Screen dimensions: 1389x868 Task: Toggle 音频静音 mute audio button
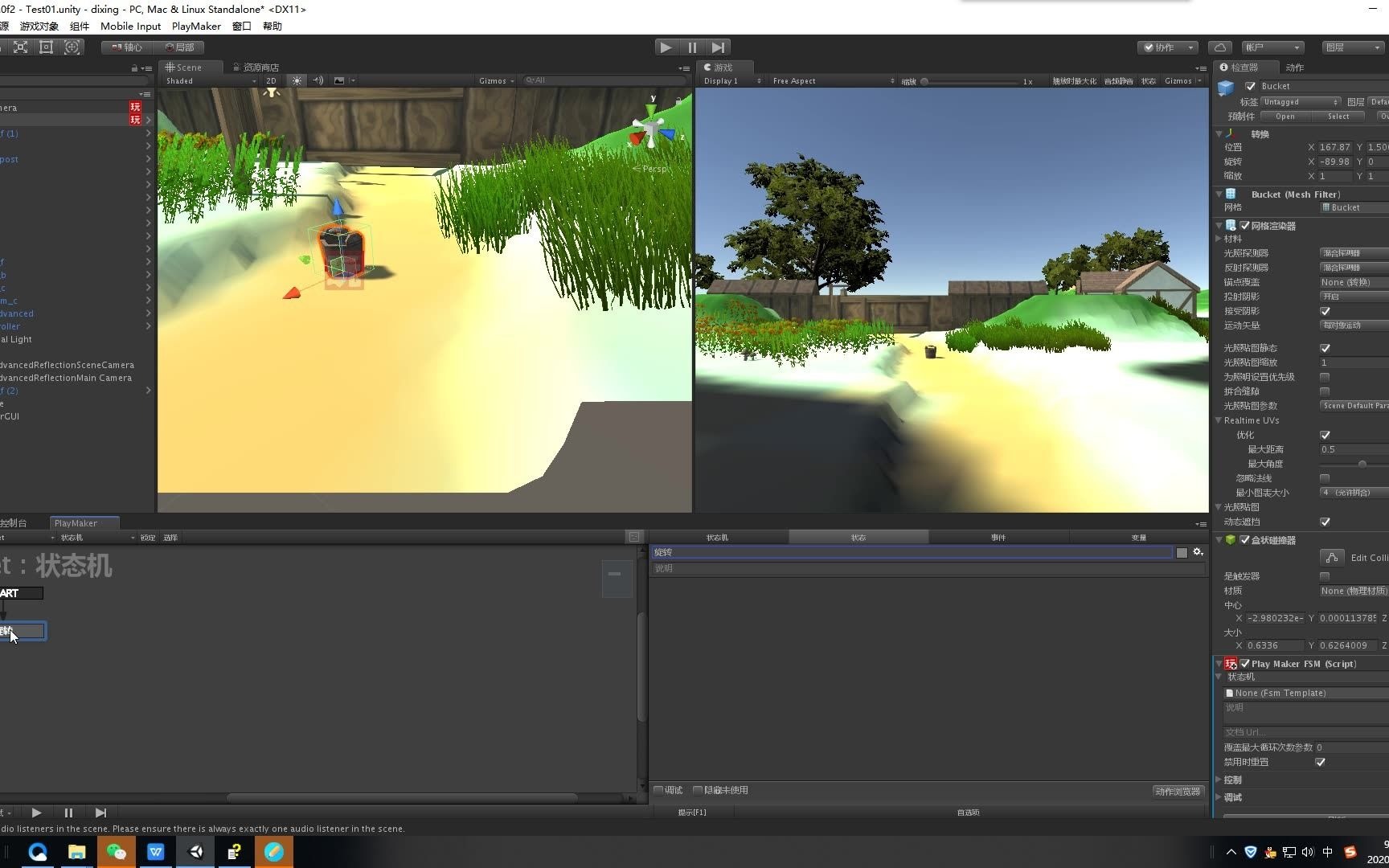pyautogui.click(x=1118, y=81)
